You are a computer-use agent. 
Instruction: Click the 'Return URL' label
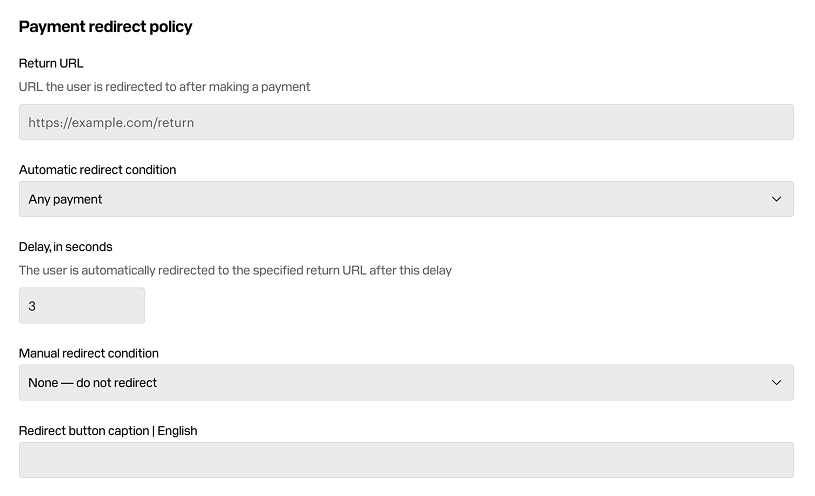tap(51, 63)
